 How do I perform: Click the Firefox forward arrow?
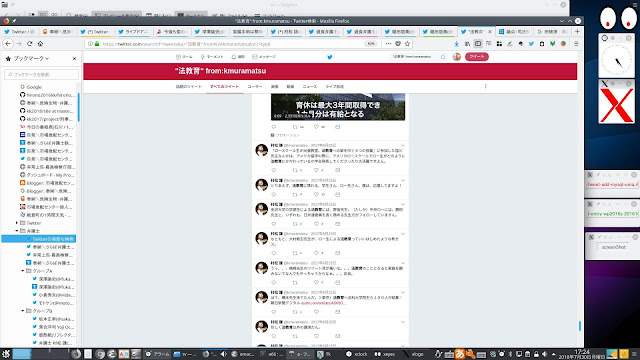tap(19, 44)
